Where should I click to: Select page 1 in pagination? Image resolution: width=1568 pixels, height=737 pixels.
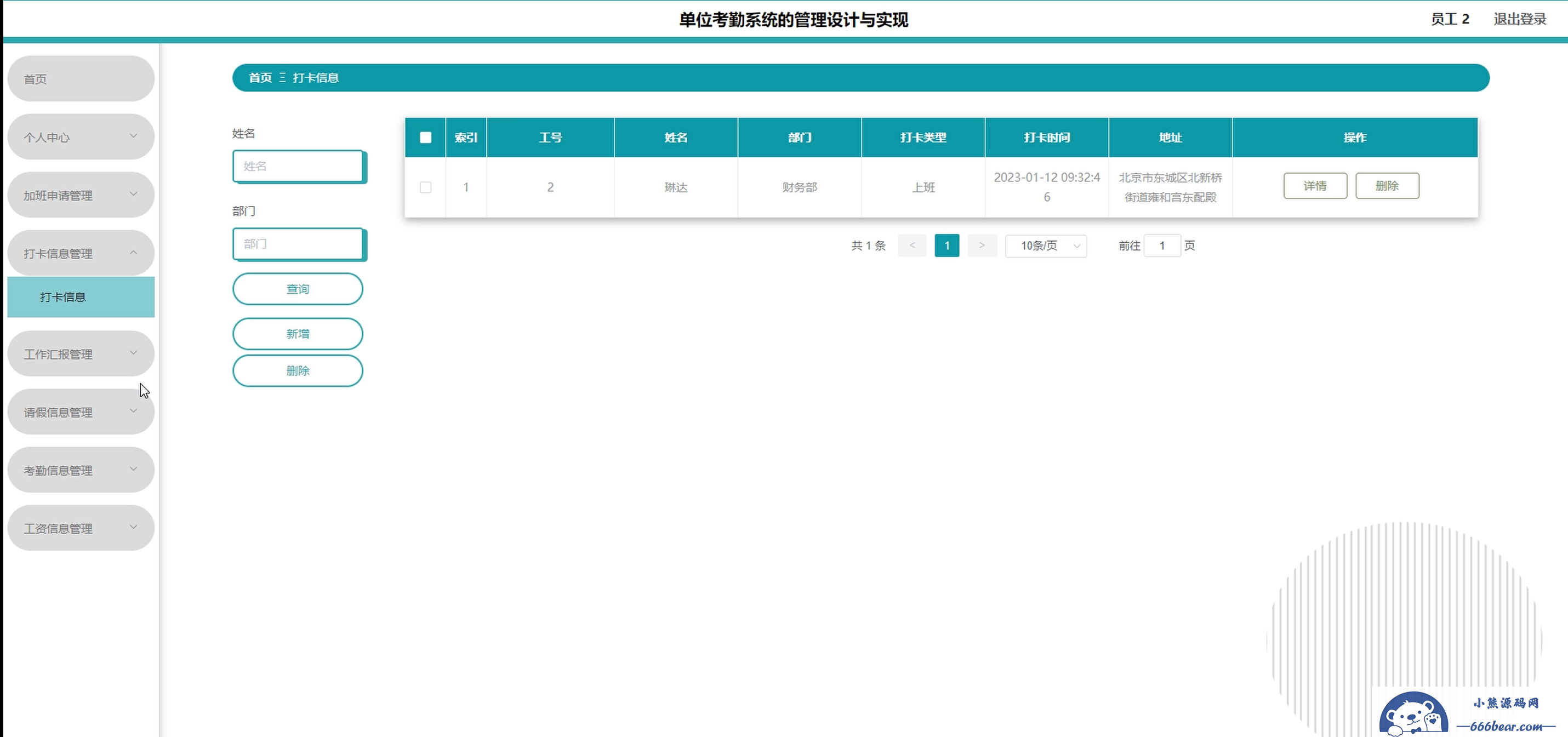click(947, 246)
